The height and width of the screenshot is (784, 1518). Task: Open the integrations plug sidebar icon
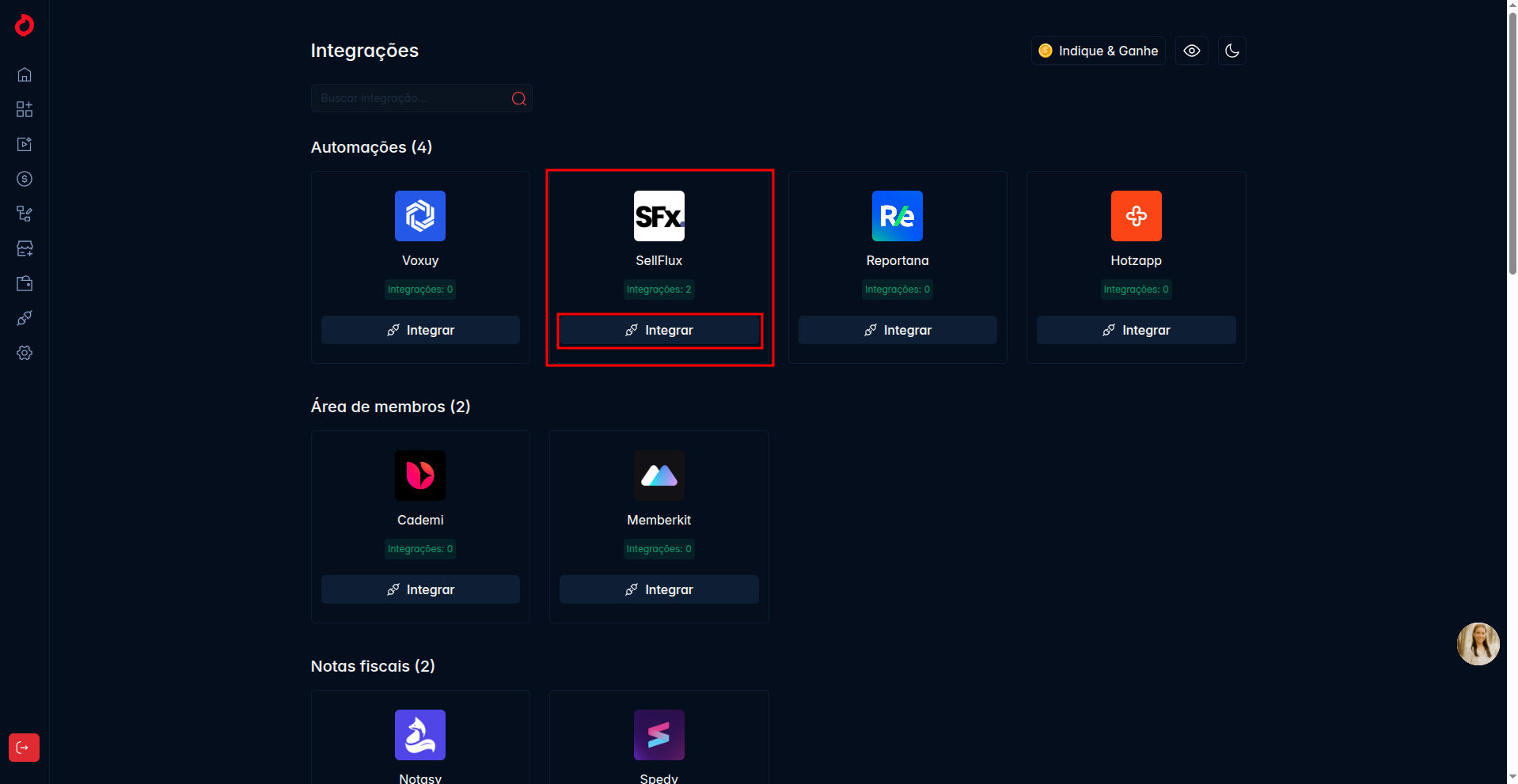coord(25,318)
